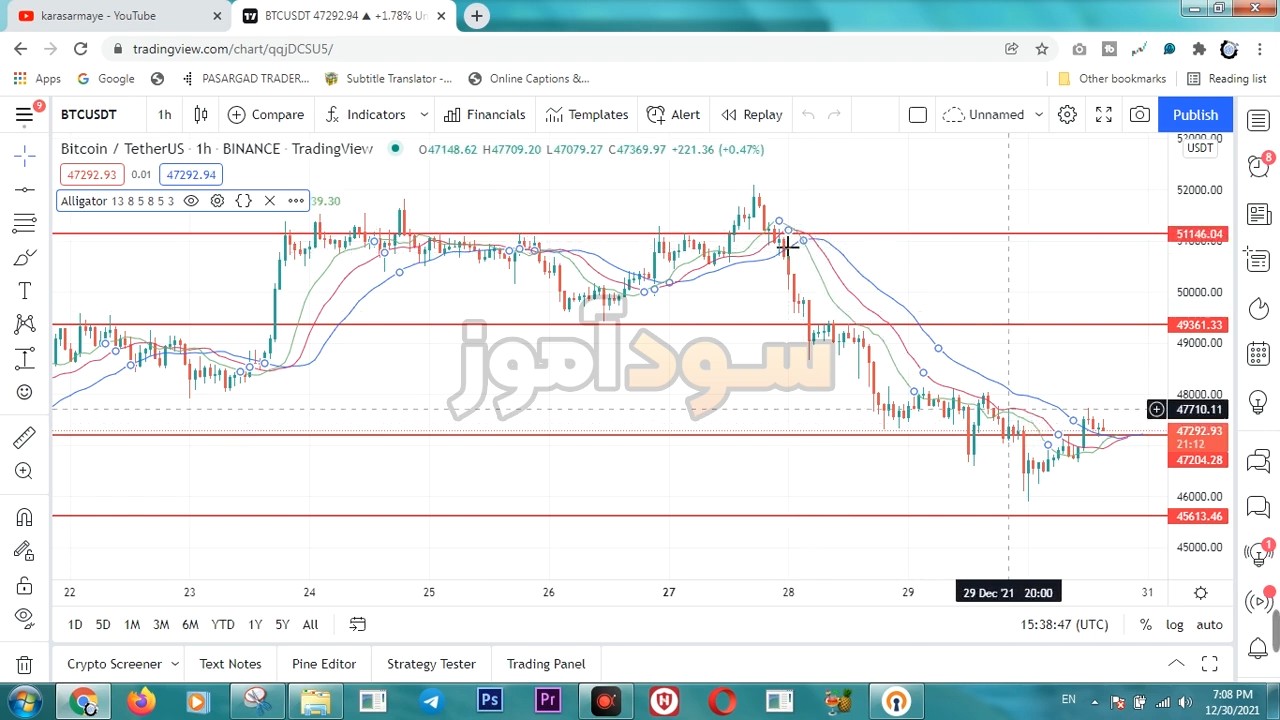
Task: Open the Fibonacci and Gann tools group
Action: (25, 223)
